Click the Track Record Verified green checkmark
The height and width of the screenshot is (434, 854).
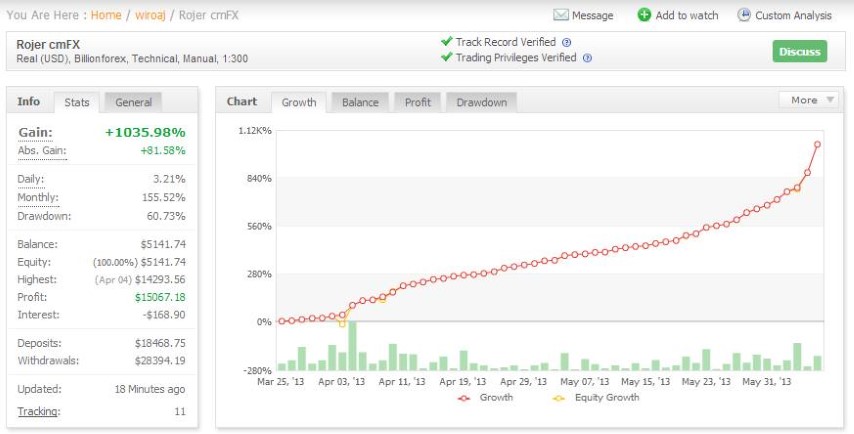click(x=447, y=41)
